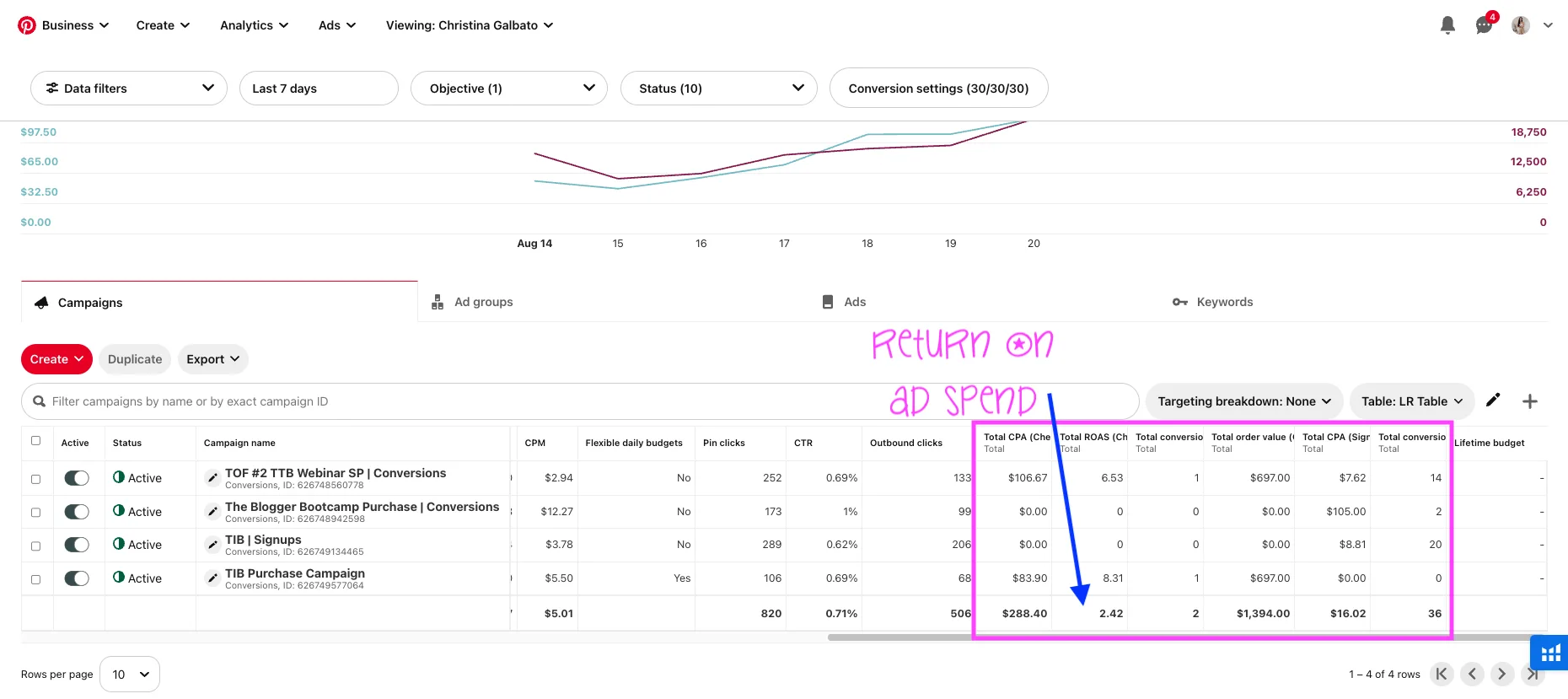Turn off The Blogger Bootcamp Purchase campaign switch

tap(77, 512)
